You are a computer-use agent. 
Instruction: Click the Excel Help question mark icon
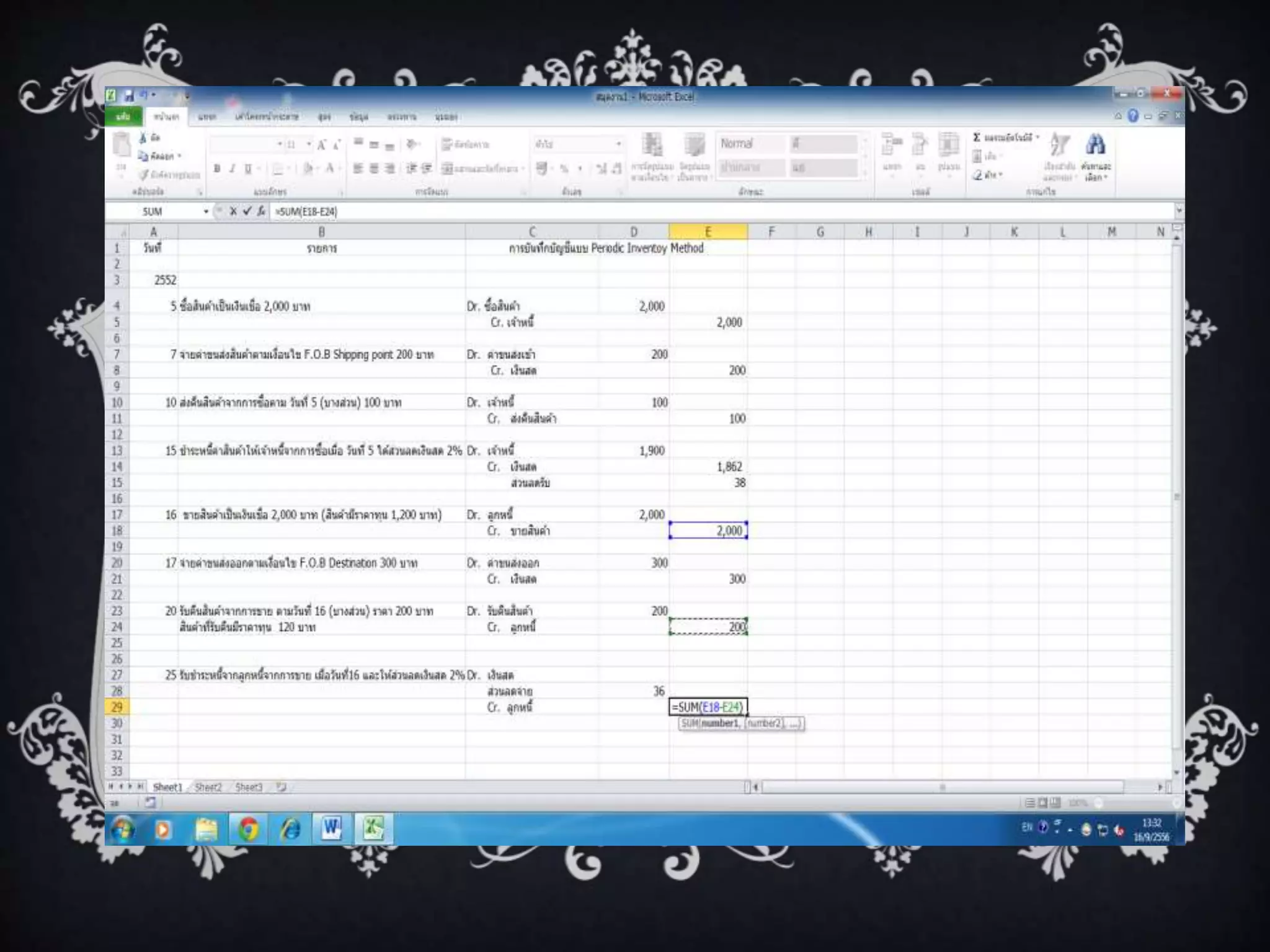click(1133, 116)
